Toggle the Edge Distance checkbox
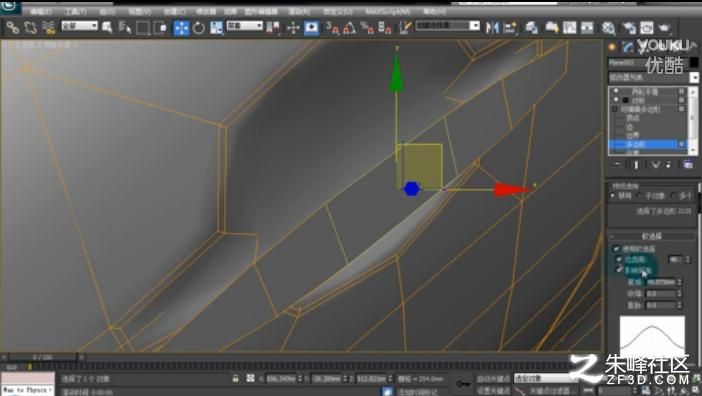 tap(620, 260)
